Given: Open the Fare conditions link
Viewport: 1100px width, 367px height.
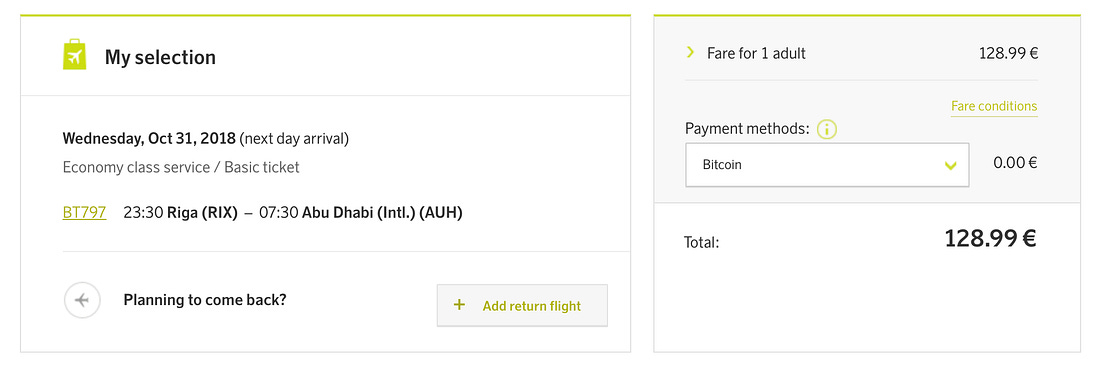Looking at the screenshot, I should (x=994, y=107).
